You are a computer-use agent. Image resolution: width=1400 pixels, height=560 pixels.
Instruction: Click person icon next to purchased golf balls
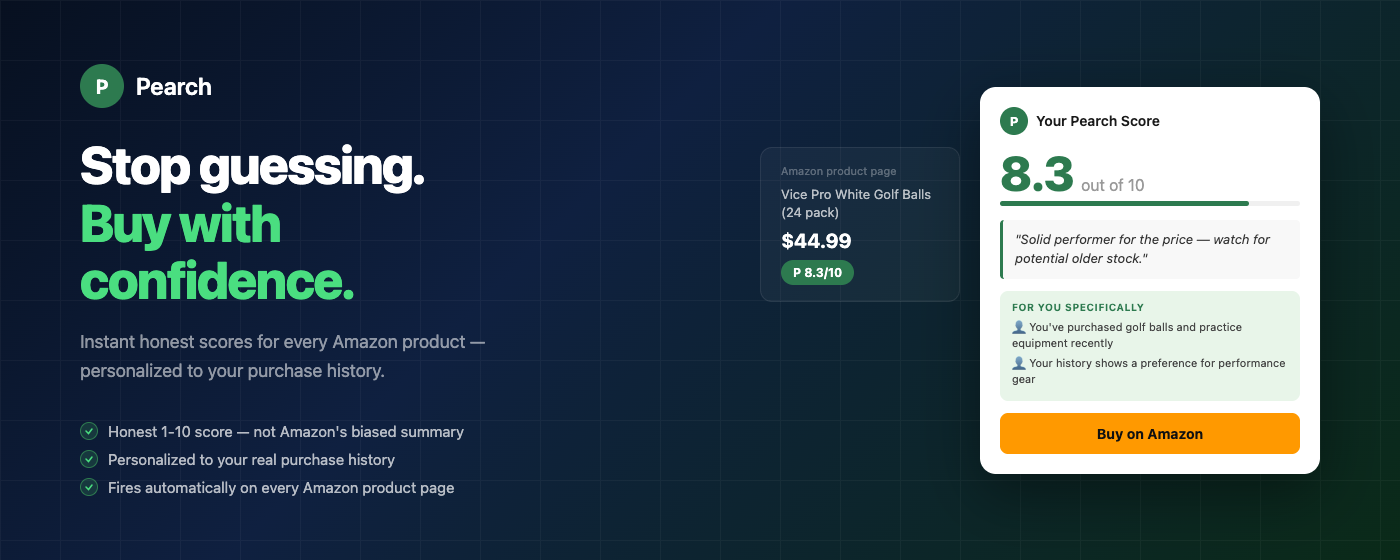coord(1019,327)
